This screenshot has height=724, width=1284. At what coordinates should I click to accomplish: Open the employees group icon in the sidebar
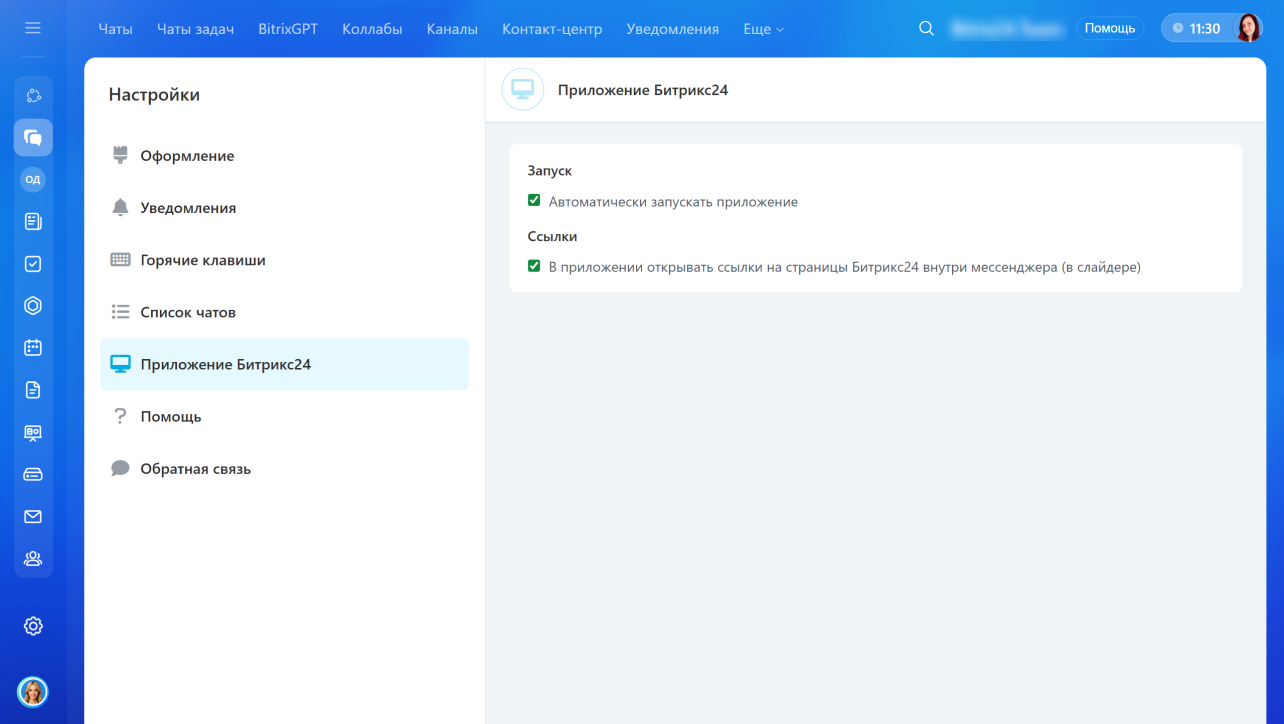coord(33,559)
